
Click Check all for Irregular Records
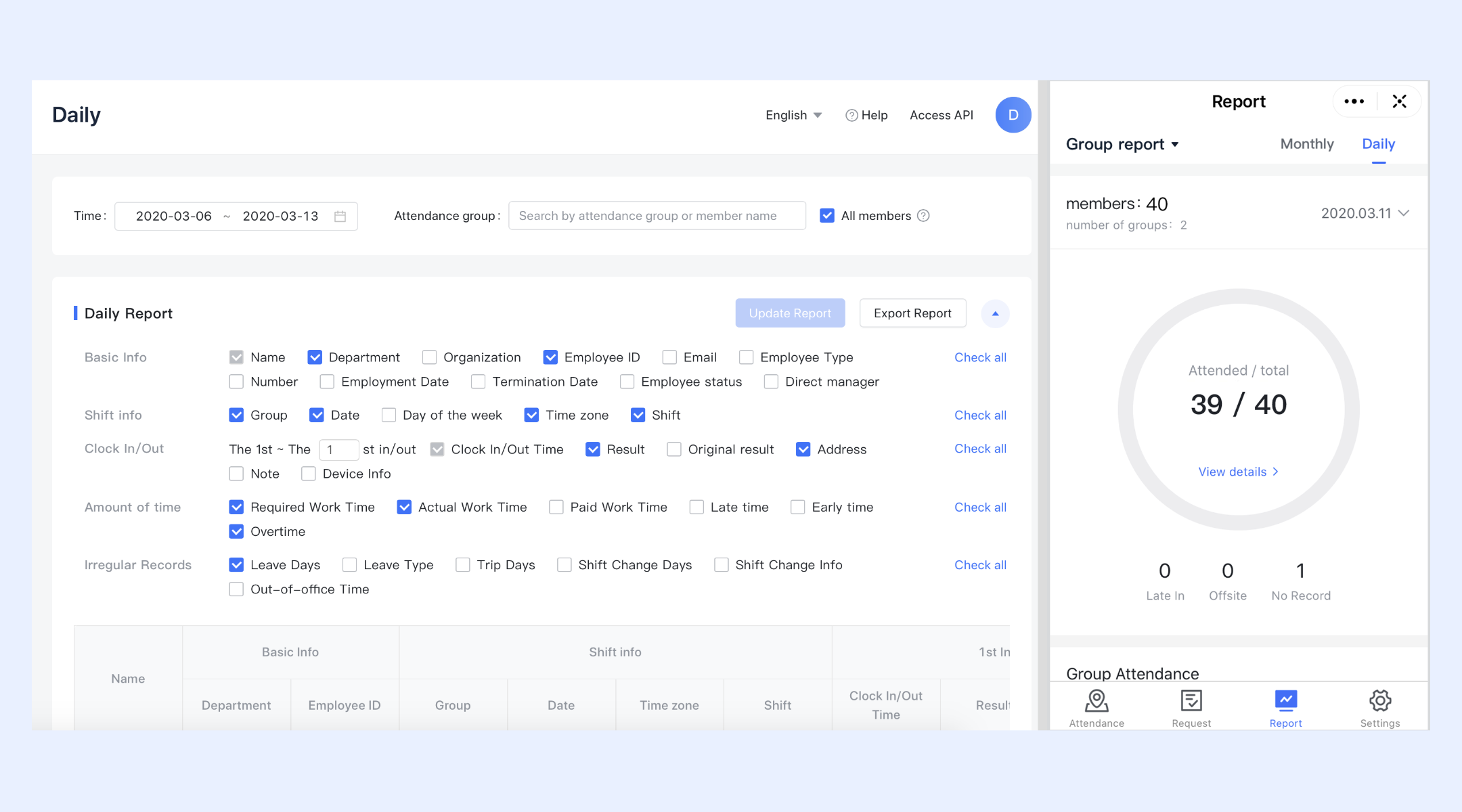pyautogui.click(x=980, y=564)
